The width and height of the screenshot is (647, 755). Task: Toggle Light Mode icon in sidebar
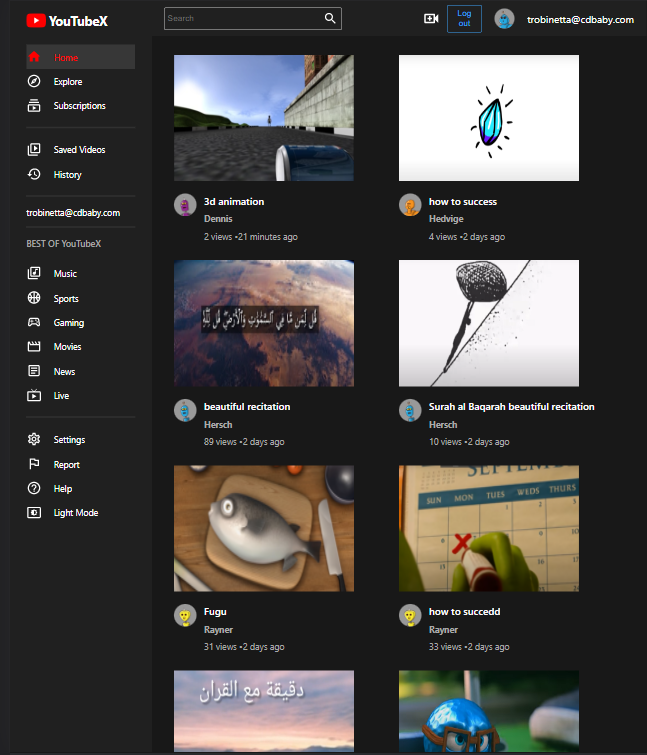[x=34, y=512]
